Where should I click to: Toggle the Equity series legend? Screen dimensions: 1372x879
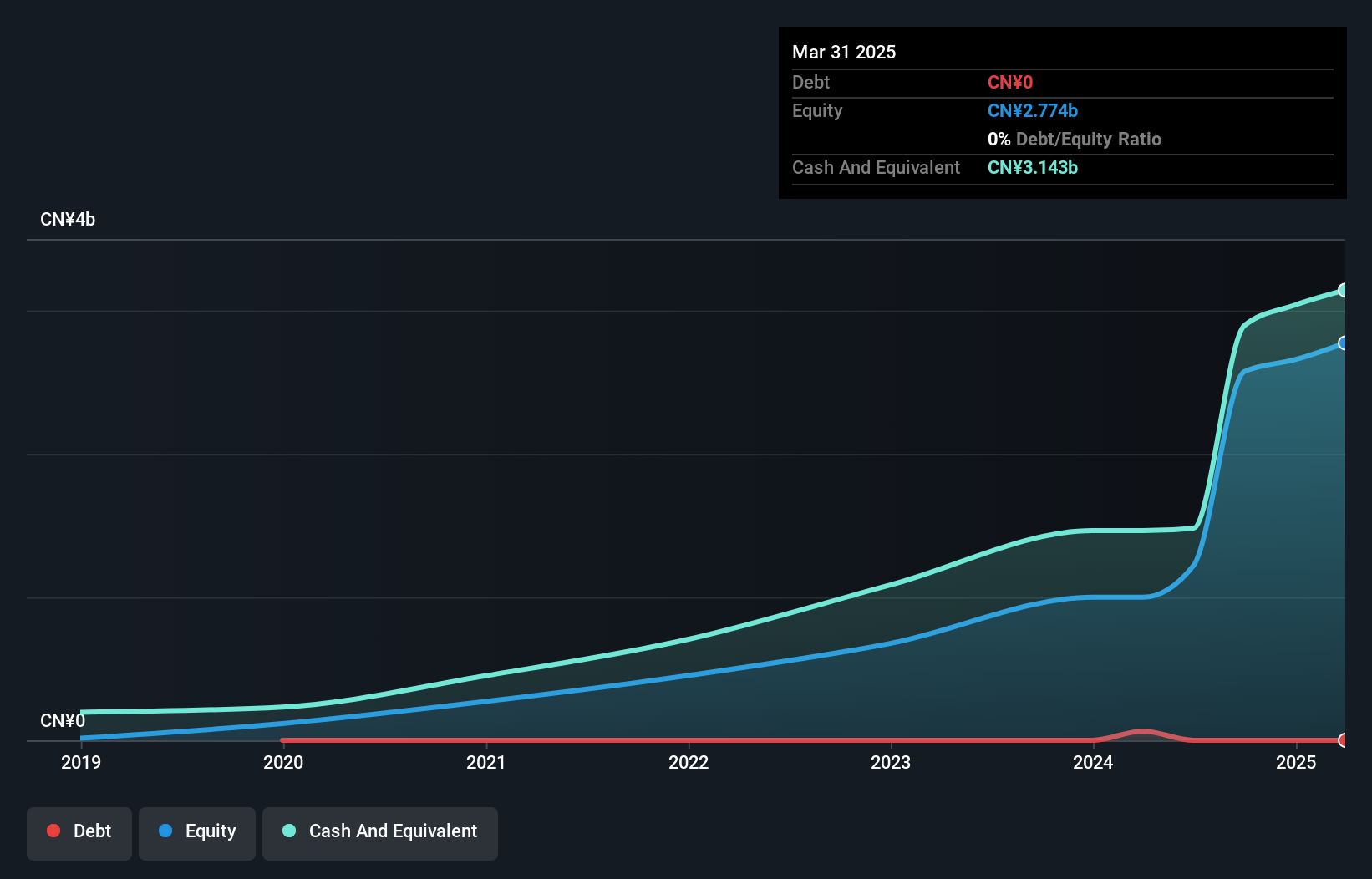point(197,833)
